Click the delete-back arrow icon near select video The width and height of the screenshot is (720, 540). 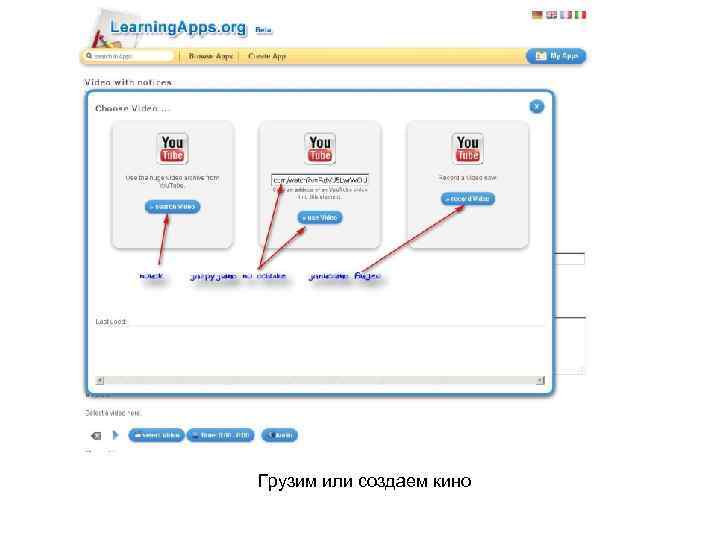pyautogui.click(x=96, y=435)
